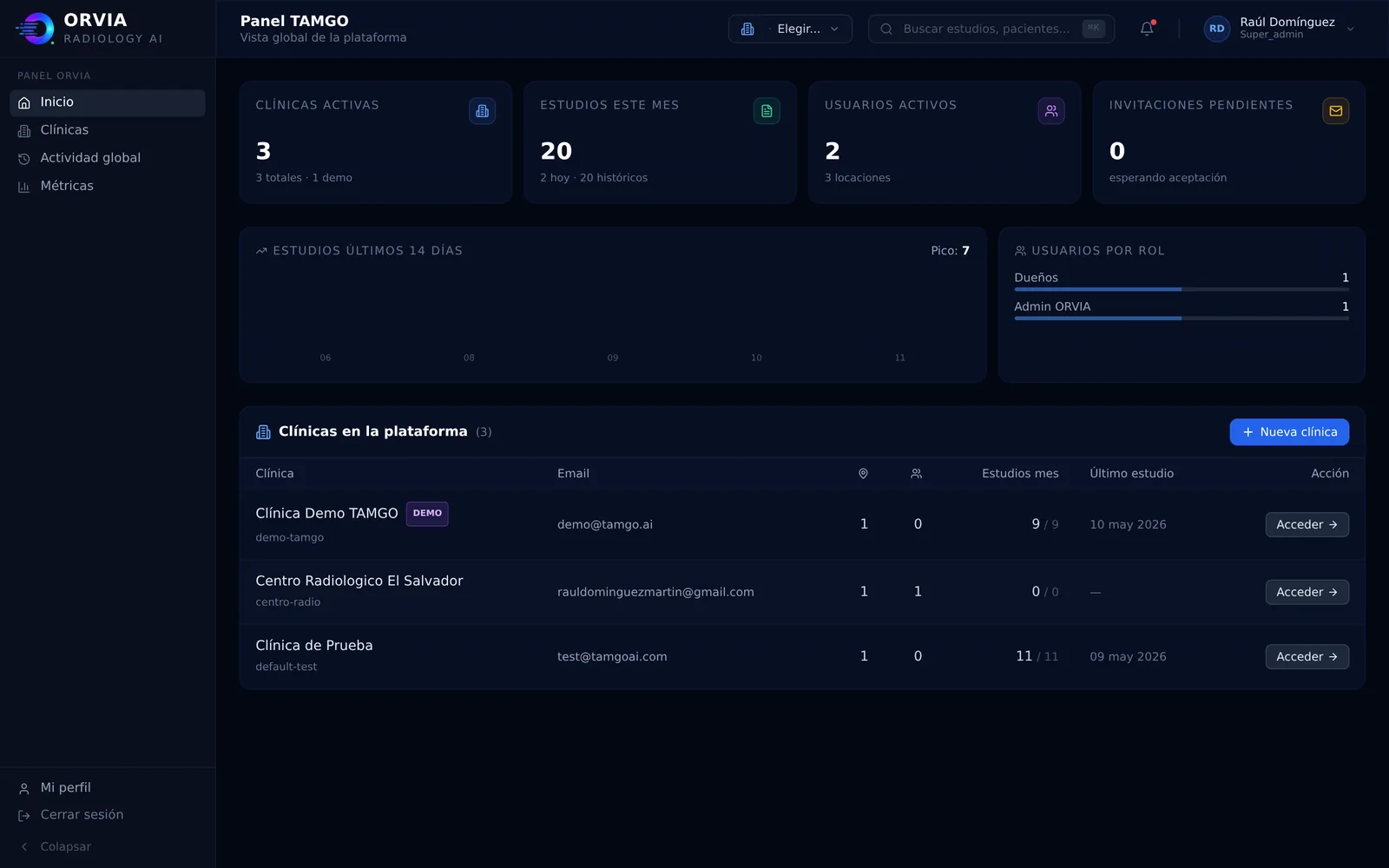Expand the Raúl Domínguez account menu chevron
Viewport: 1389px width, 868px height.
point(1350,29)
